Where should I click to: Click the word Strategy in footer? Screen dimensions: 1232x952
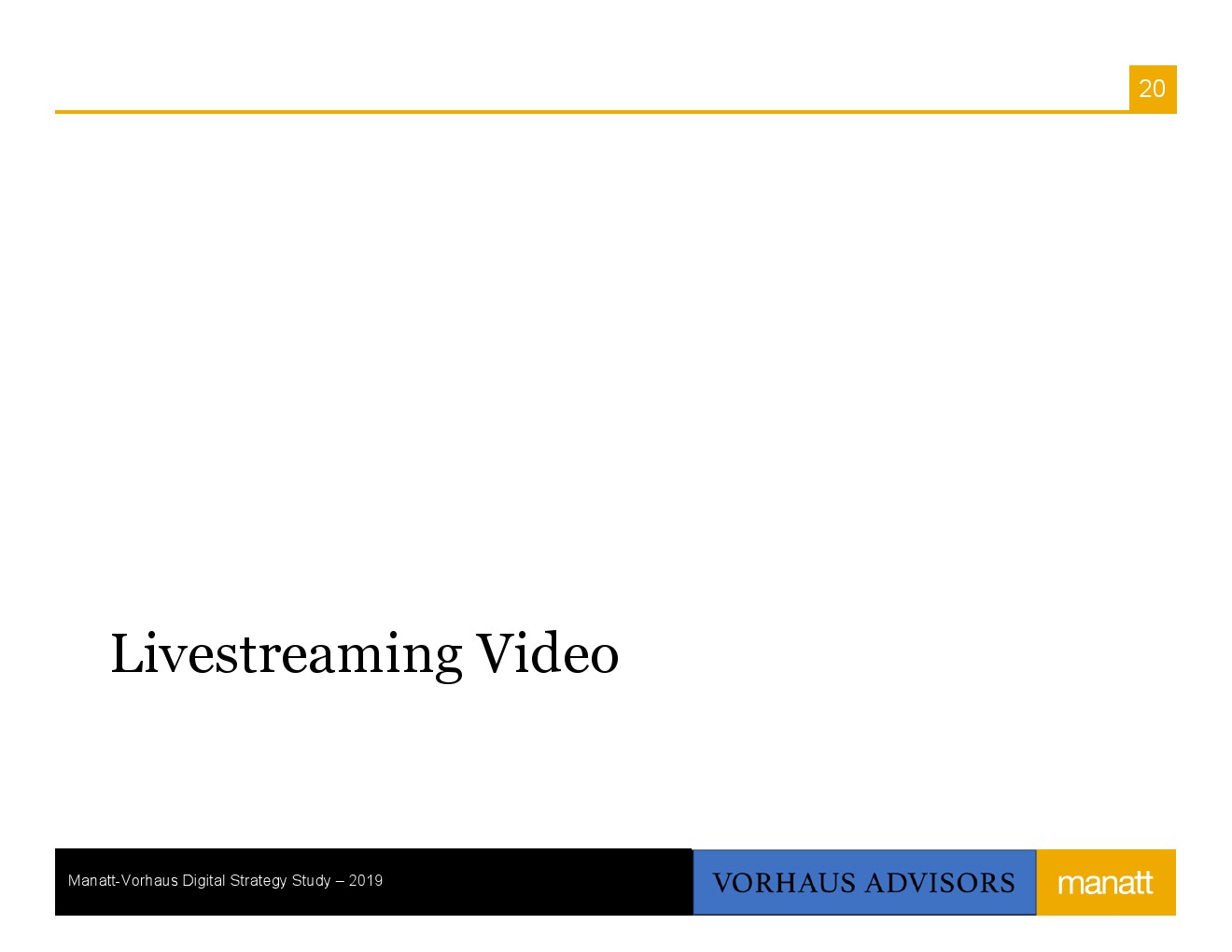click(259, 880)
